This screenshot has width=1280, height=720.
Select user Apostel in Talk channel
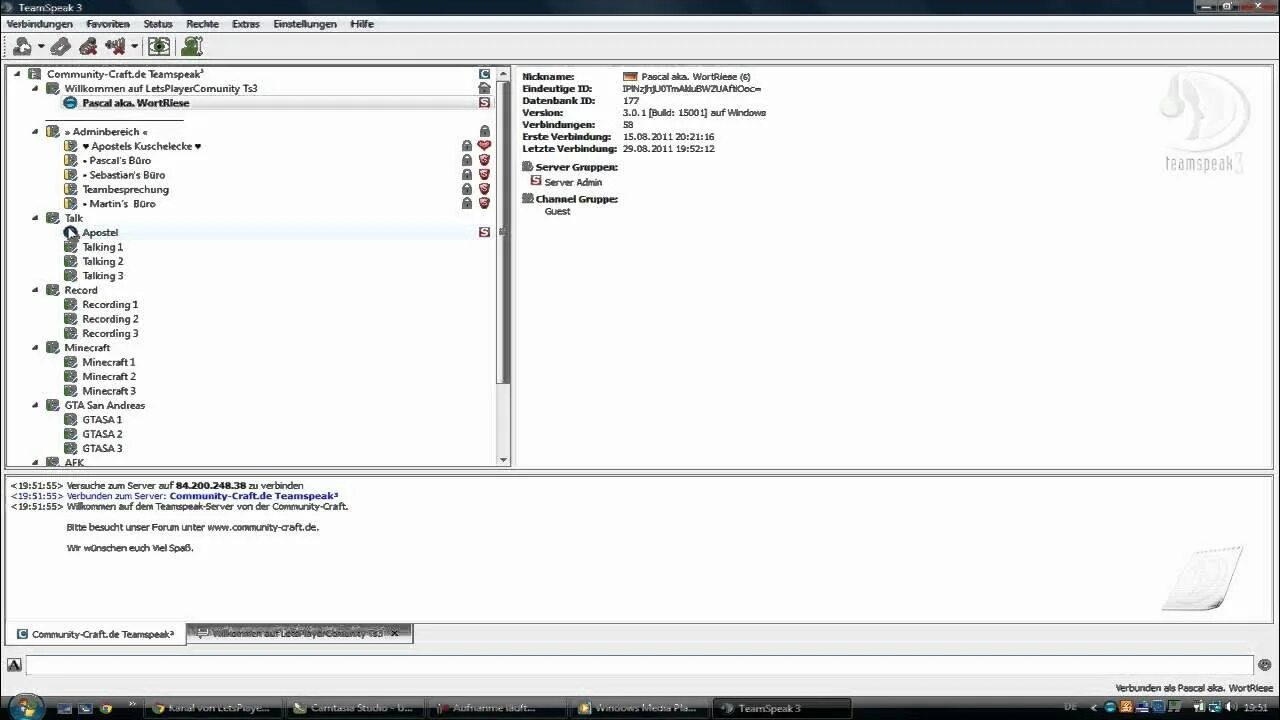point(100,232)
